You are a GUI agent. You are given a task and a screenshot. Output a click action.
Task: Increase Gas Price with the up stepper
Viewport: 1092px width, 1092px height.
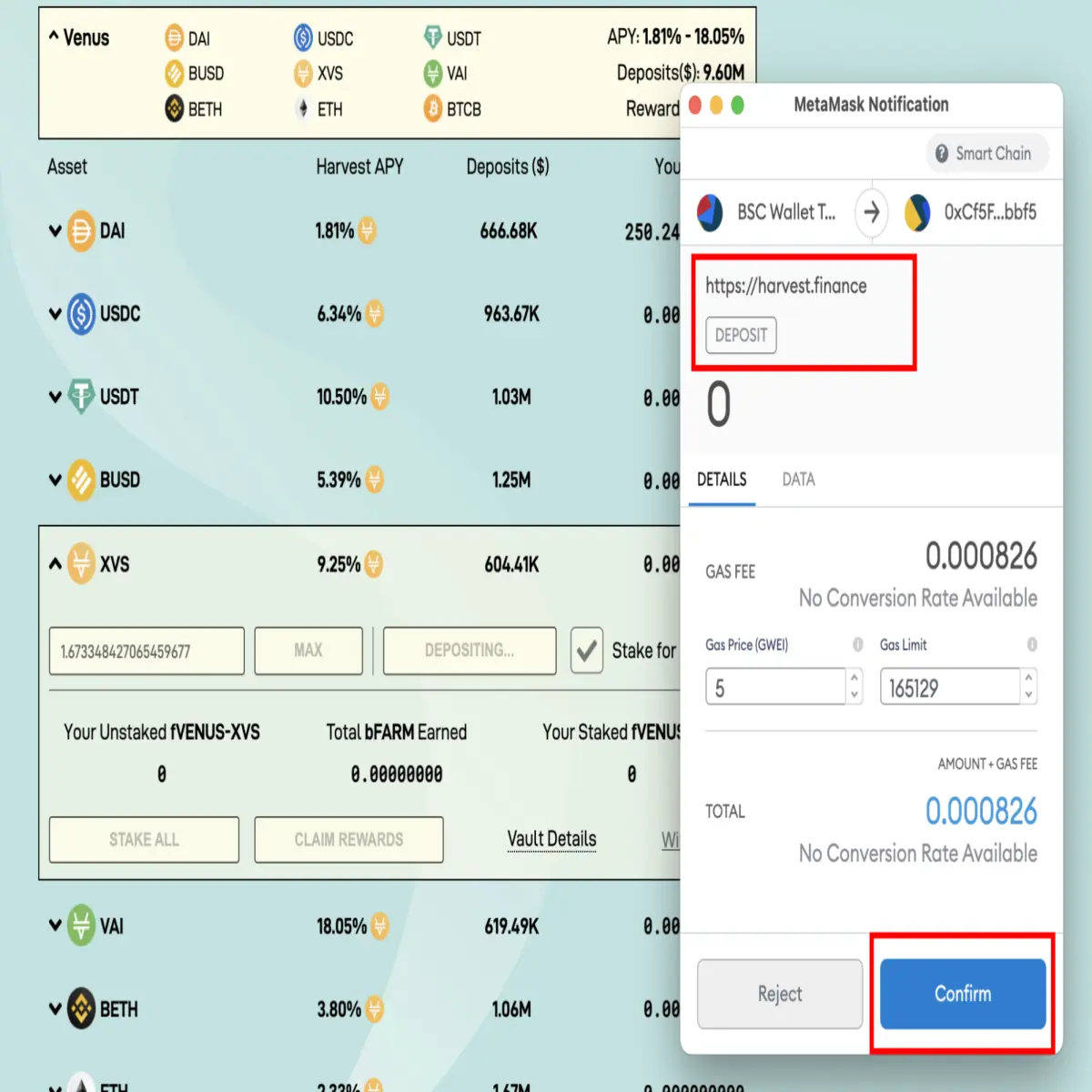854,678
